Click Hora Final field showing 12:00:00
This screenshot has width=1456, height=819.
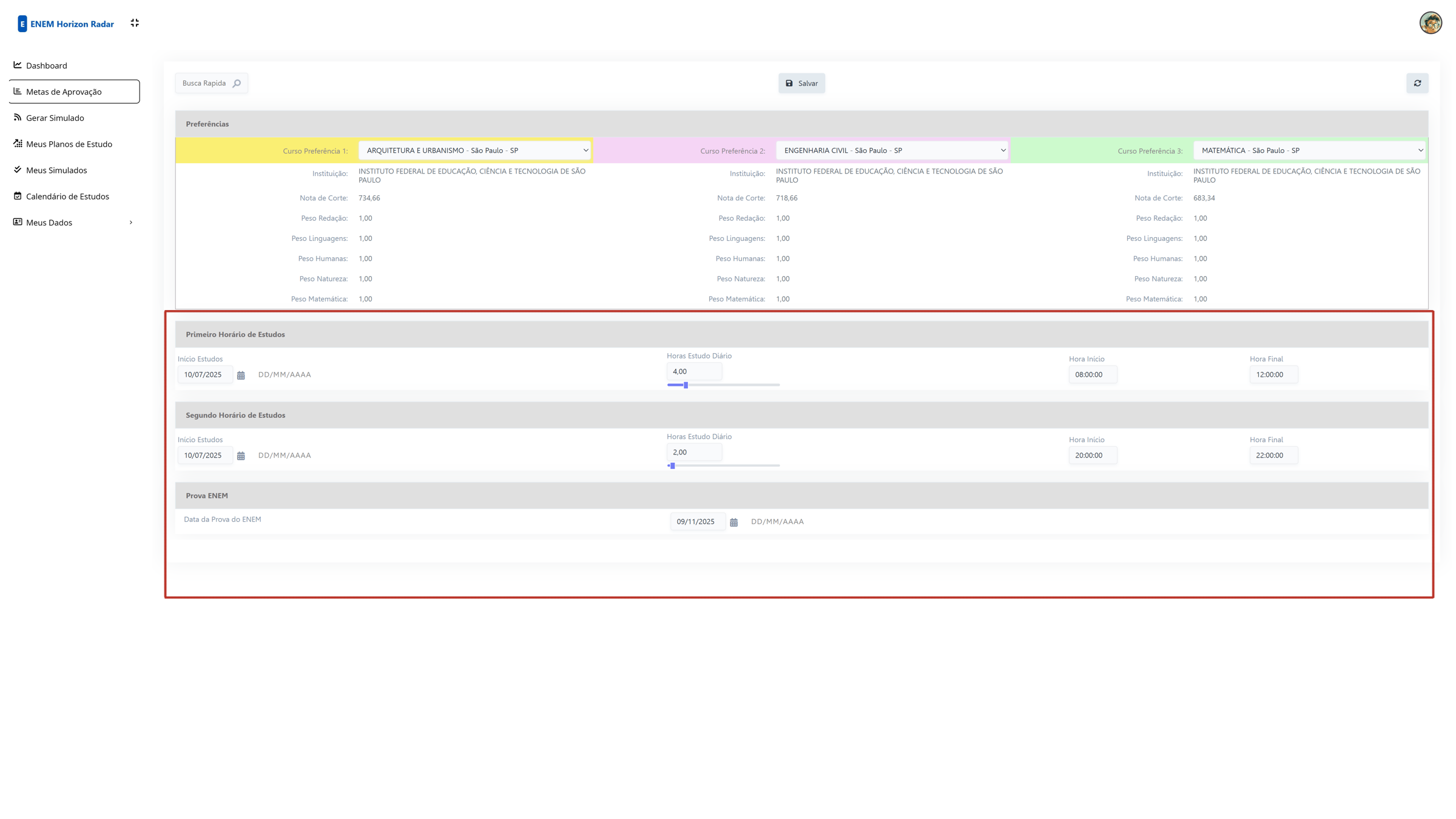tap(1273, 375)
